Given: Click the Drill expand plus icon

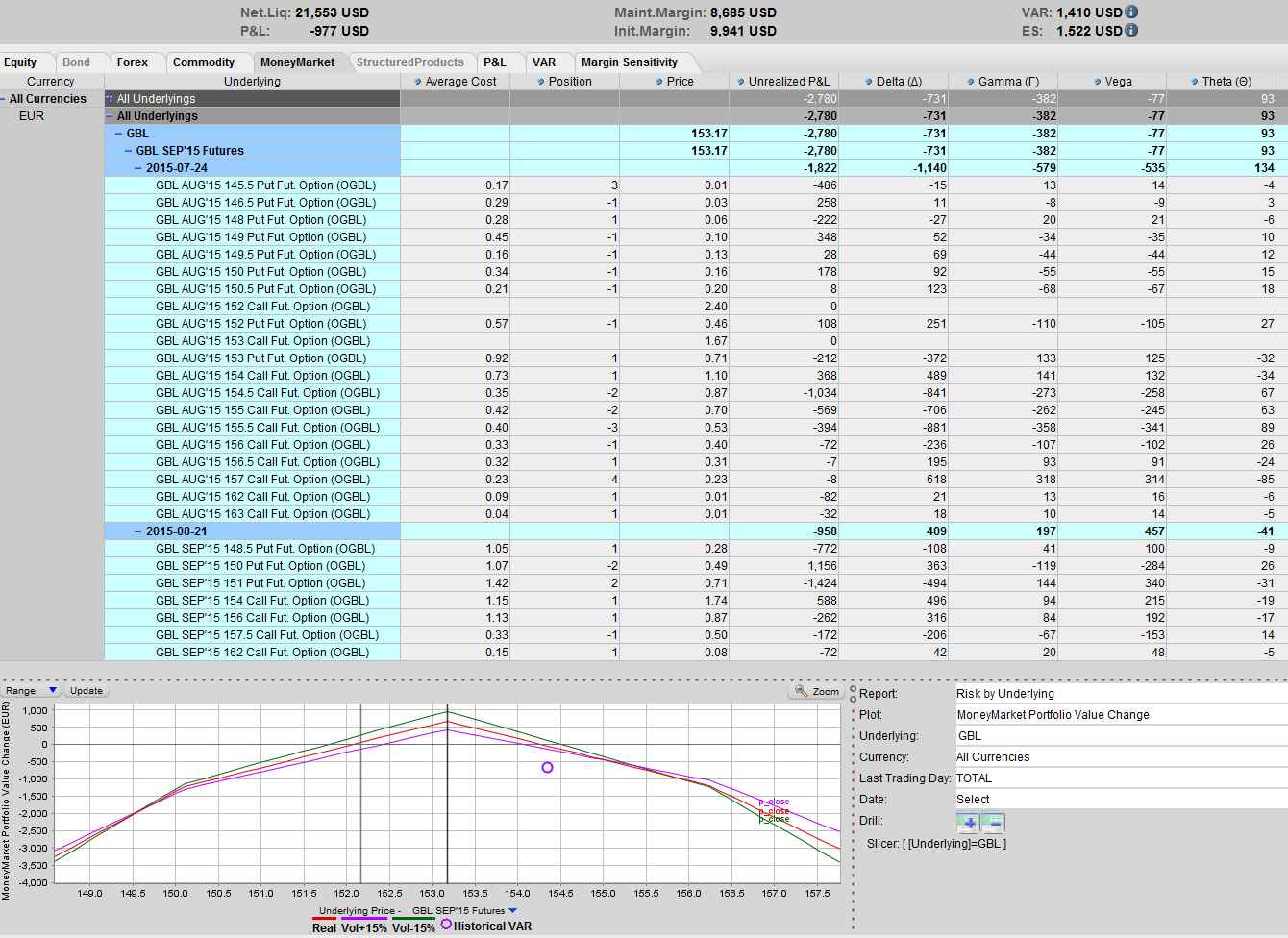Looking at the screenshot, I should point(968,823).
